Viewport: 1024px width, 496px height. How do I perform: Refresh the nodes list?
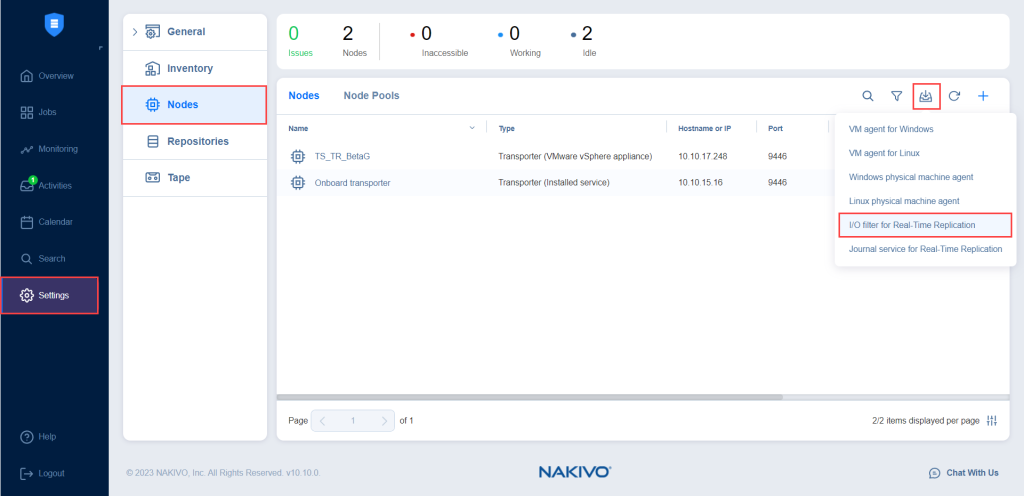coord(954,96)
